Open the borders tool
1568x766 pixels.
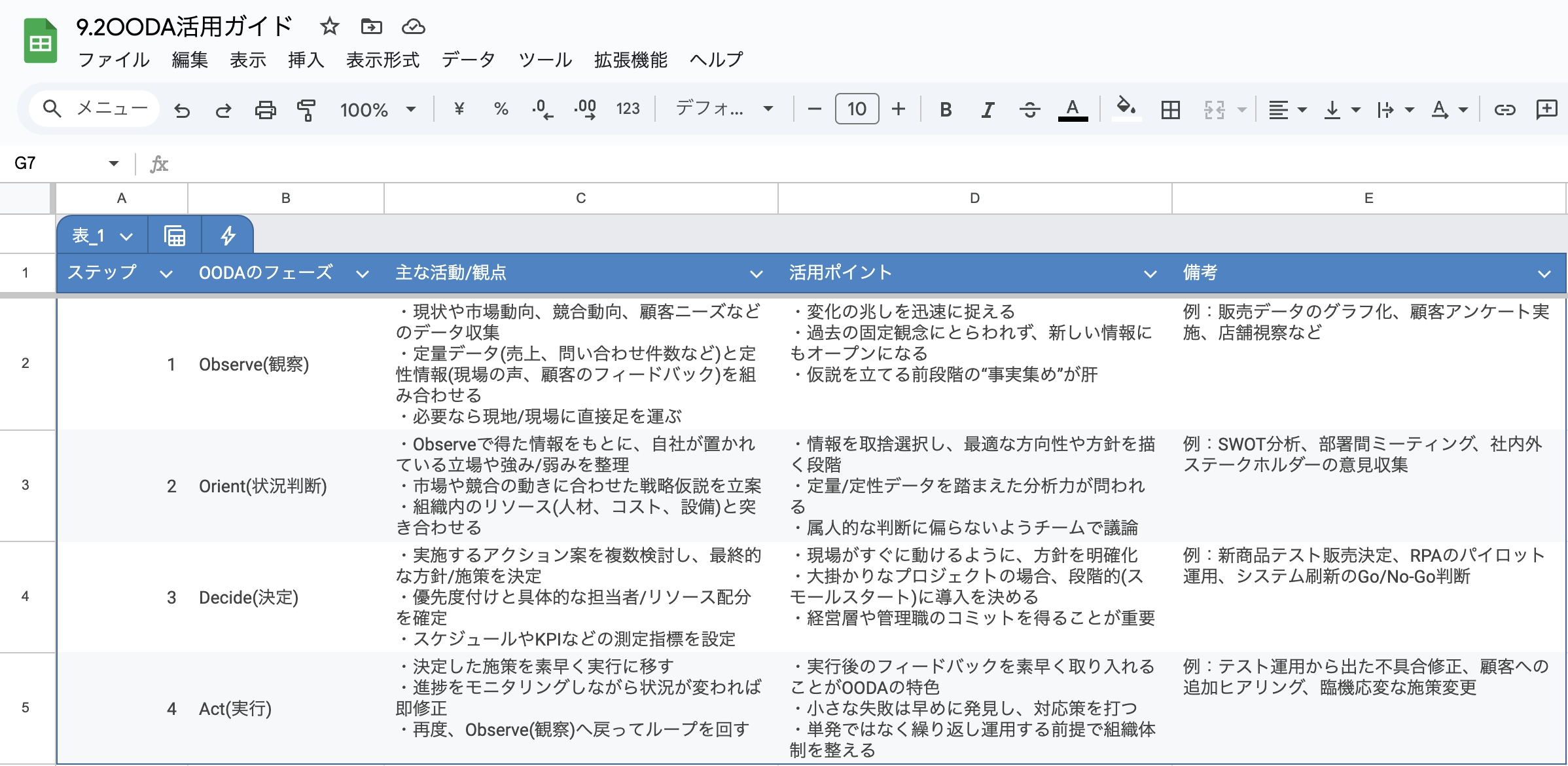[x=1171, y=109]
